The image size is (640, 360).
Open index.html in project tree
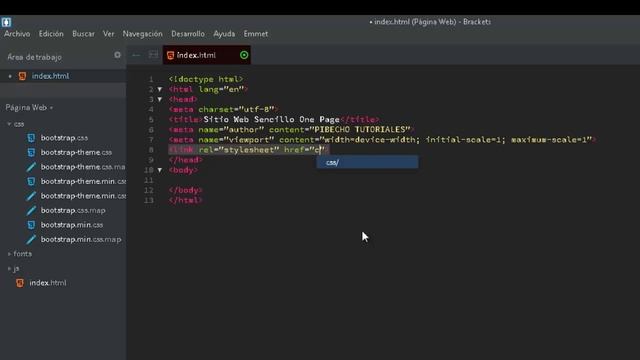[48, 283]
